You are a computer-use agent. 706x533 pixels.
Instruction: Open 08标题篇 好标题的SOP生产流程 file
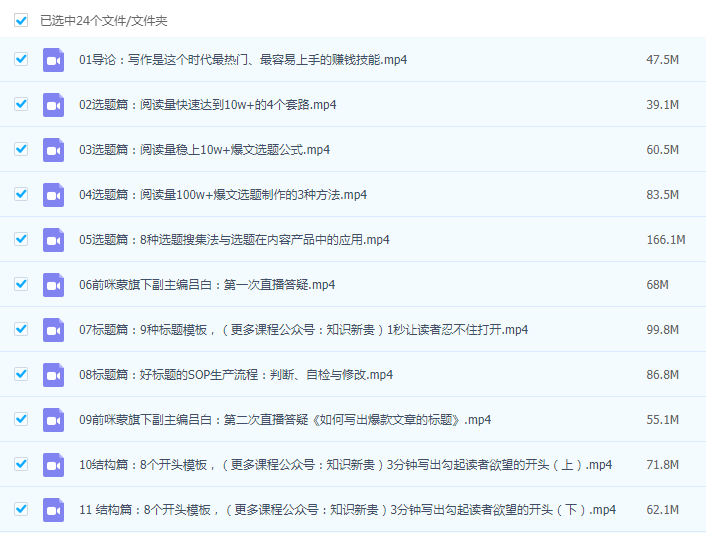236,375
